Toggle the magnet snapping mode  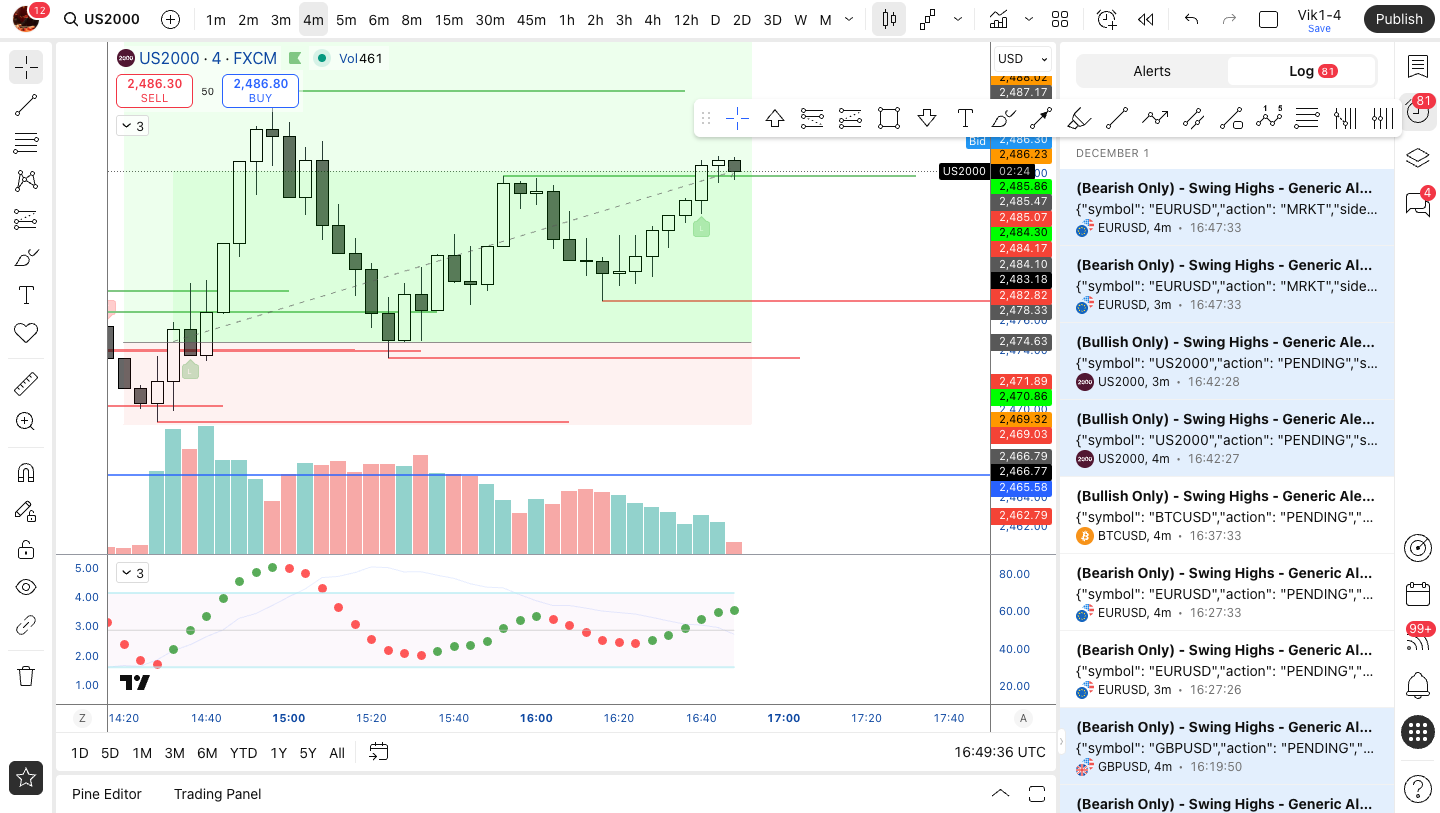[26, 473]
